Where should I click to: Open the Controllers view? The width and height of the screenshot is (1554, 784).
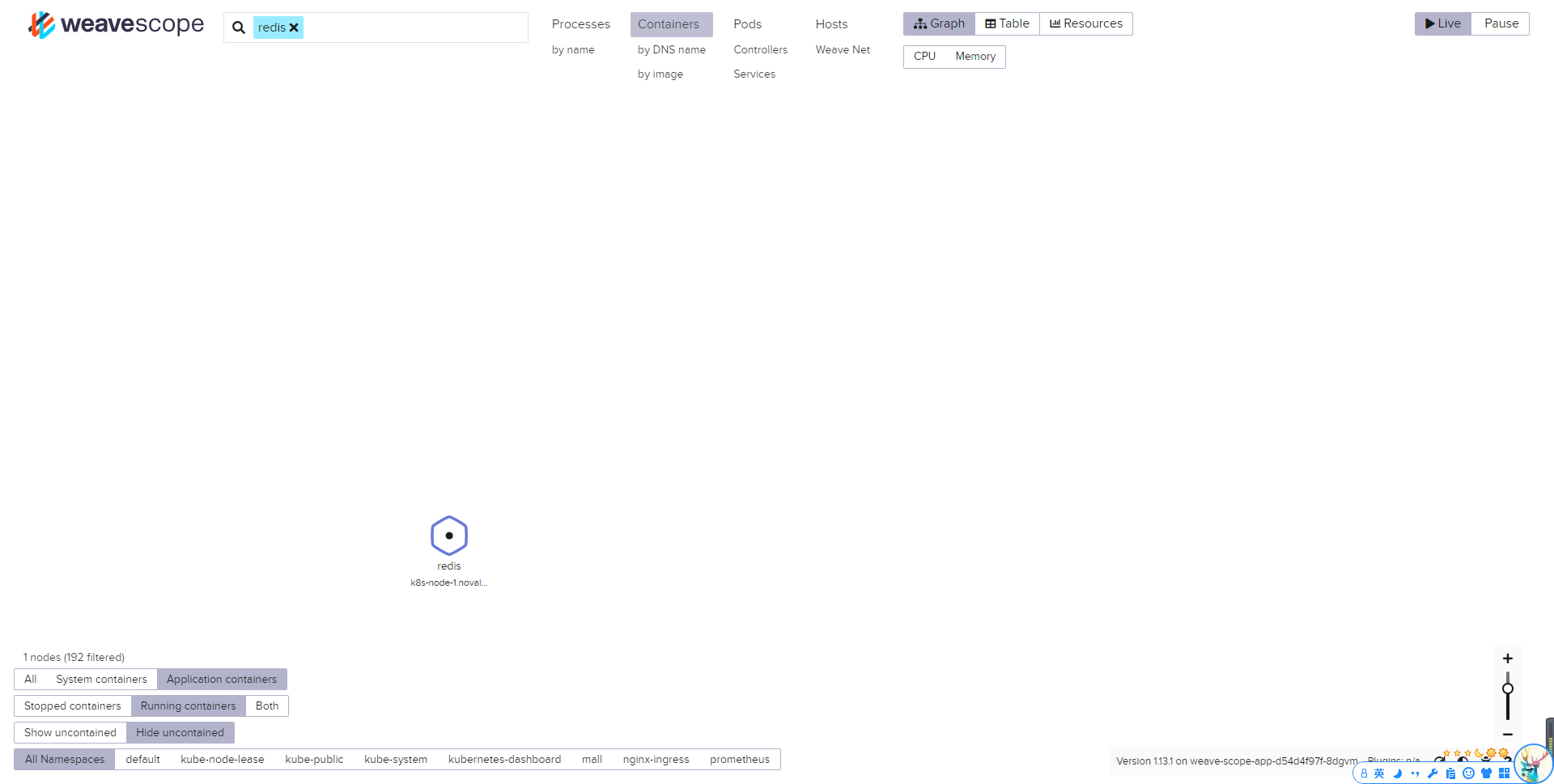pyautogui.click(x=761, y=50)
